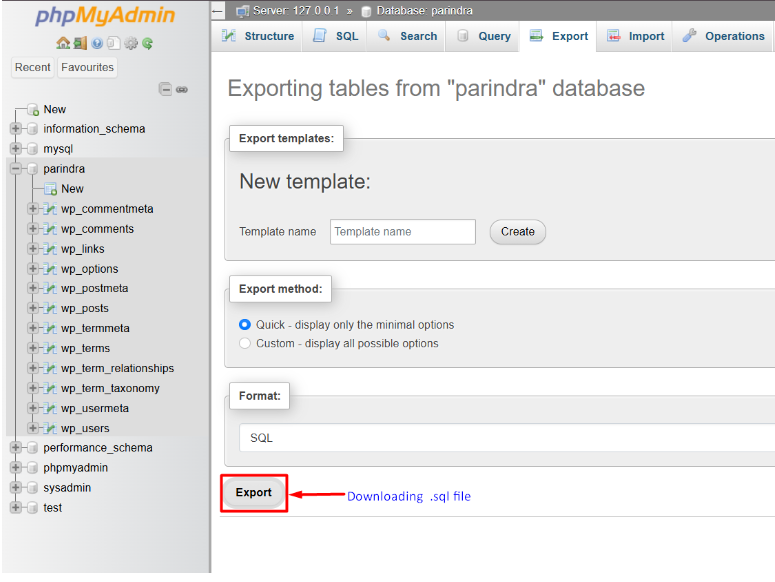The image size is (775, 582).
Task: Open the Import tab
Action: [636, 36]
